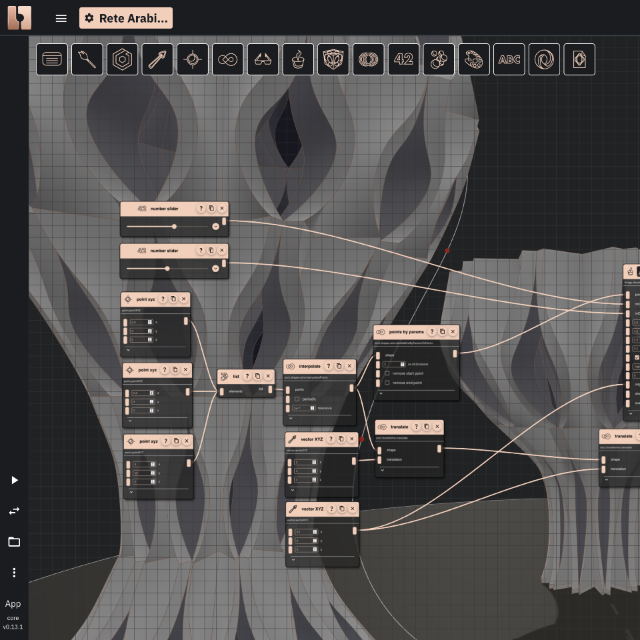640x640 pixels.
Task: Click the bitbybit logo in the header
Action: (19, 18)
